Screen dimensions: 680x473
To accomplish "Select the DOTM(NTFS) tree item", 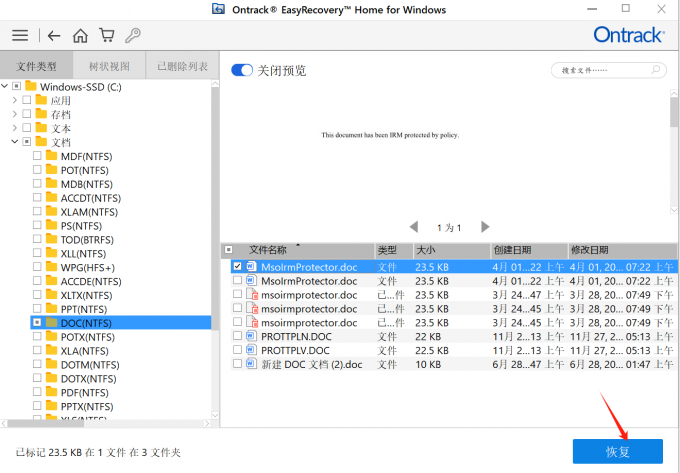I will (90, 365).
